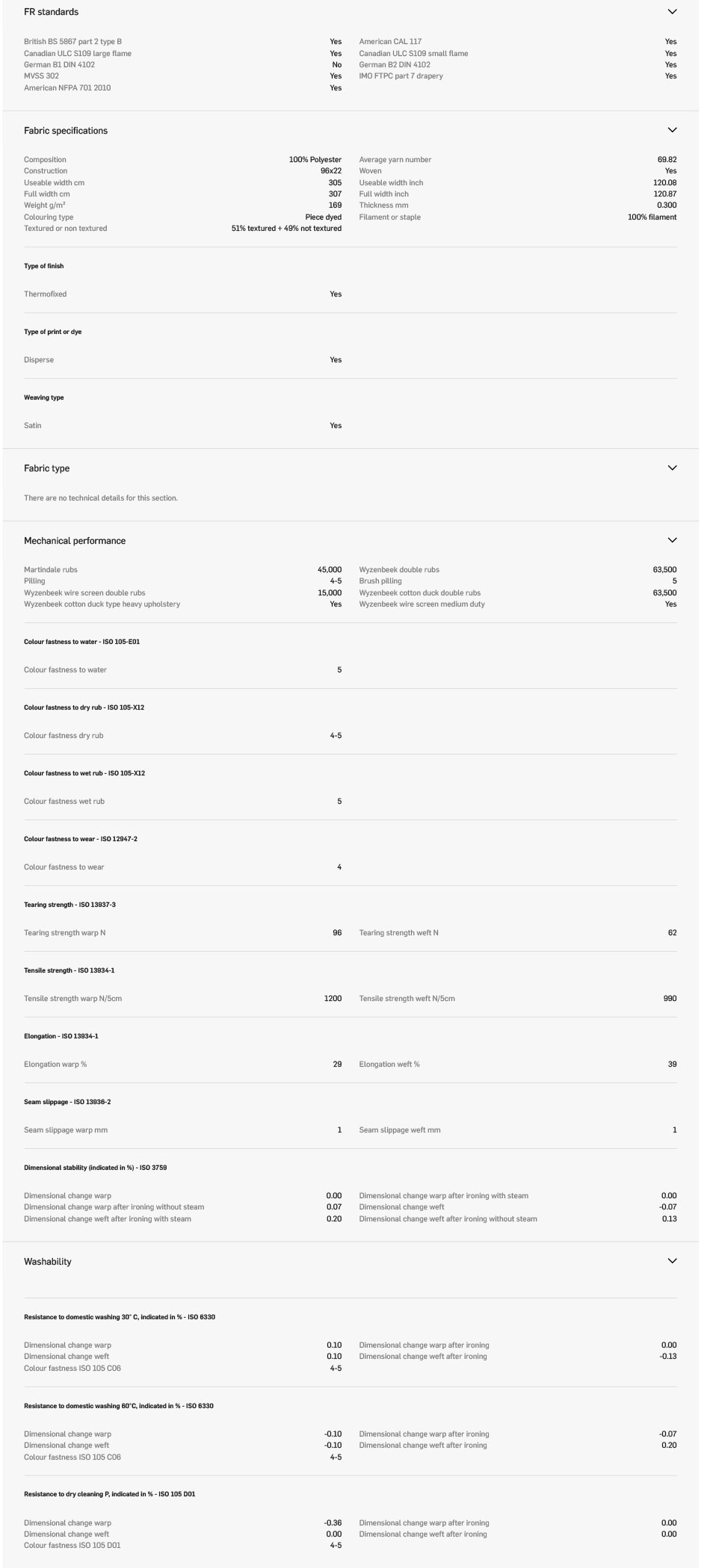Toggle the Fabric type chevron arrow
Screen dimensions: 710x1568
[x=672, y=468]
